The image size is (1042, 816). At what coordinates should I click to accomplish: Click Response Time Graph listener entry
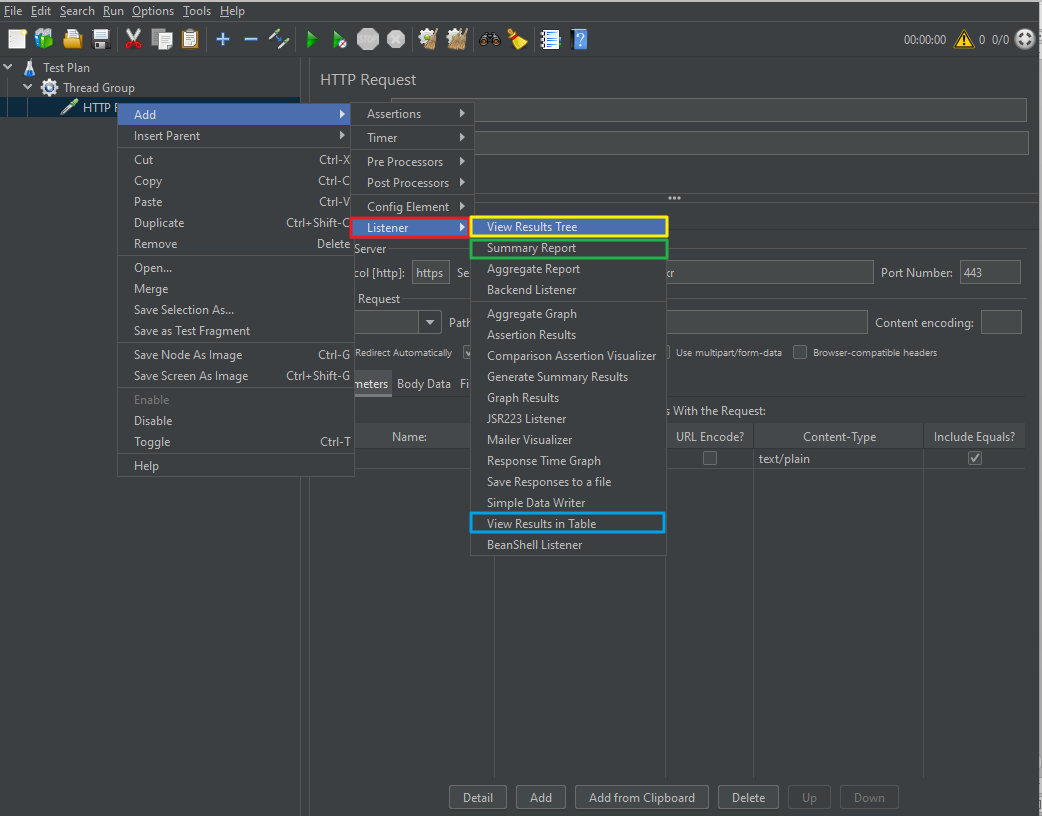click(568, 460)
